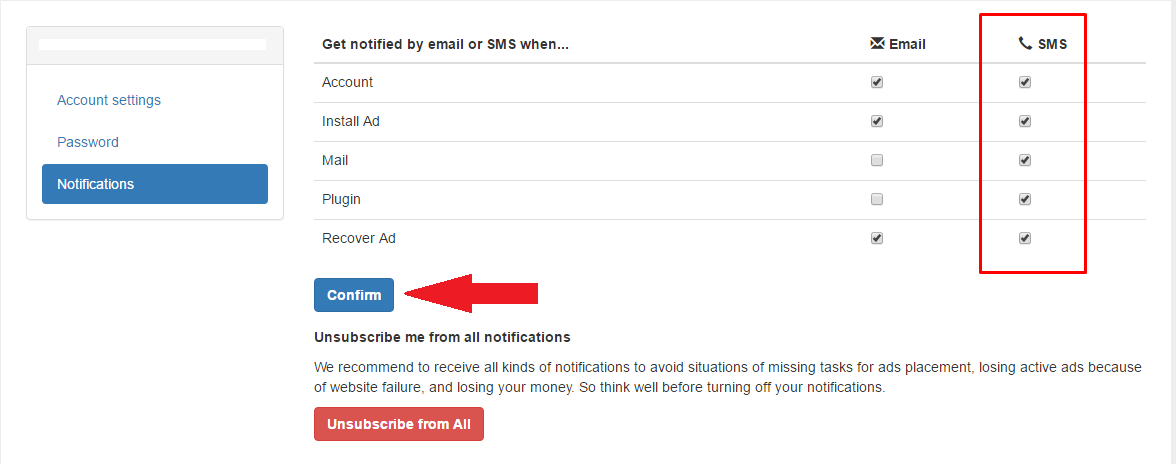
Task: Uncheck Recover Ad SMS notification
Action: [x=1024, y=238]
